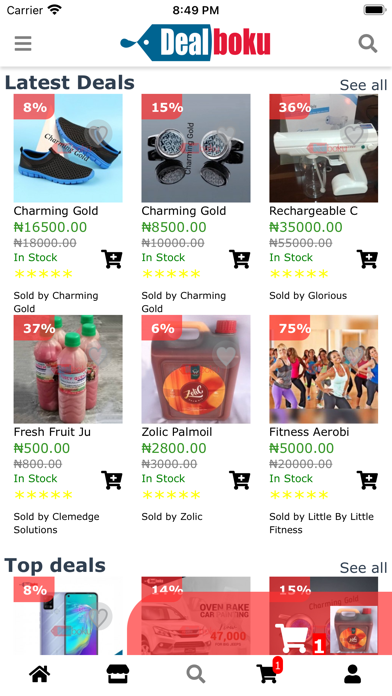Go to Home tab in bottom bar
This screenshot has width=392, height=696.
pyautogui.click(x=40, y=674)
